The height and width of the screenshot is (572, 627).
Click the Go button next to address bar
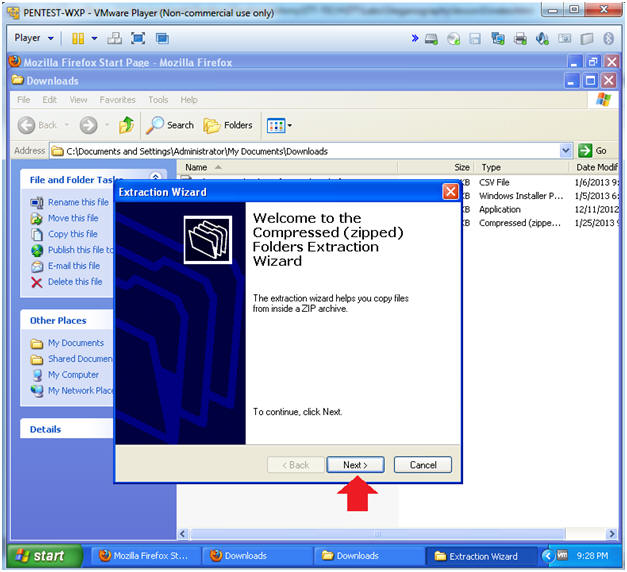pos(593,151)
